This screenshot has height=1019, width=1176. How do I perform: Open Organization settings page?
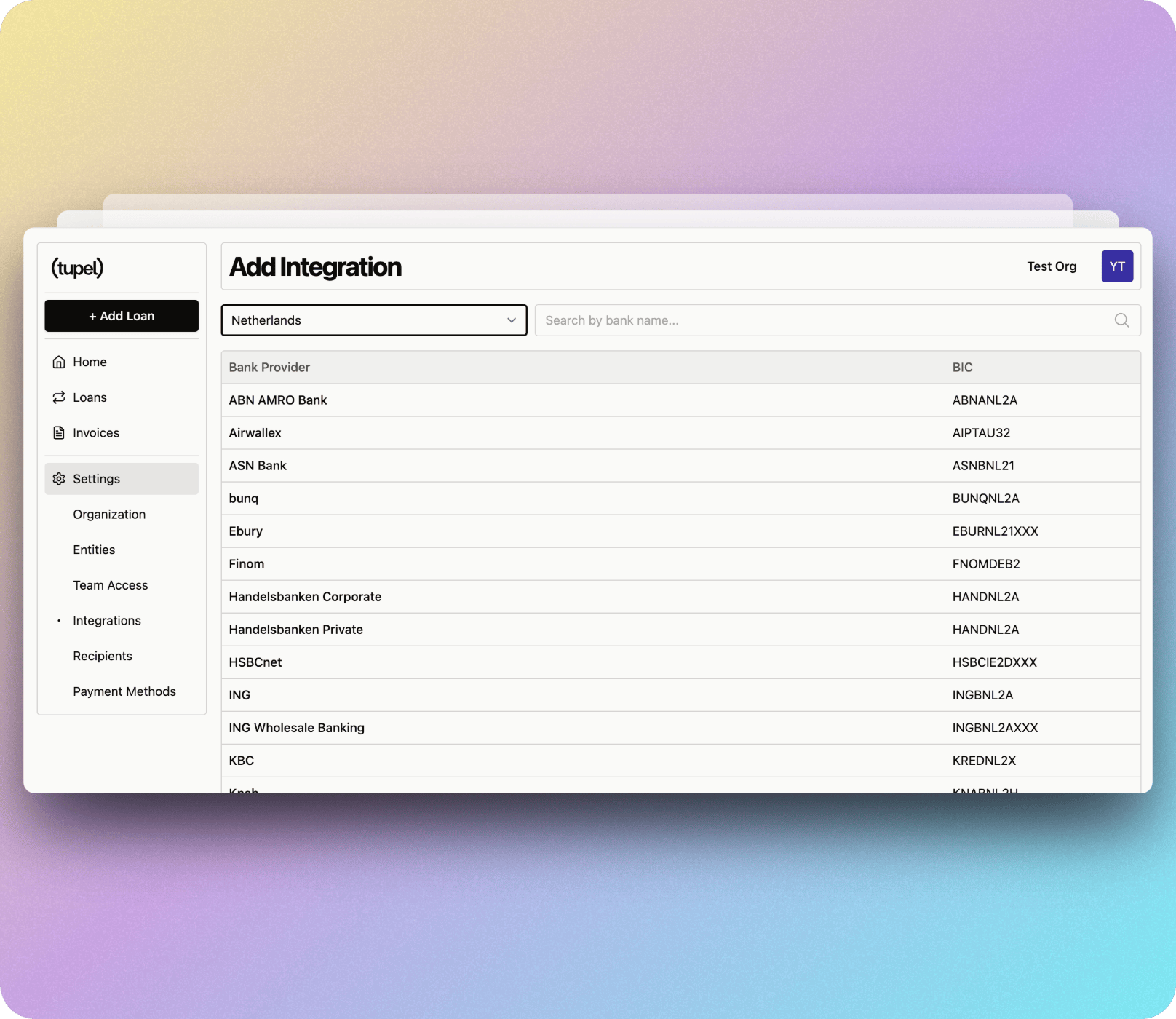click(109, 515)
